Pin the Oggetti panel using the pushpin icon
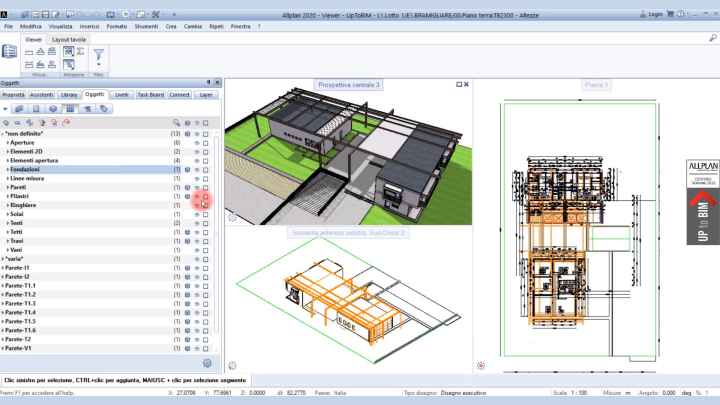The width and height of the screenshot is (720, 405). (208, 82)
